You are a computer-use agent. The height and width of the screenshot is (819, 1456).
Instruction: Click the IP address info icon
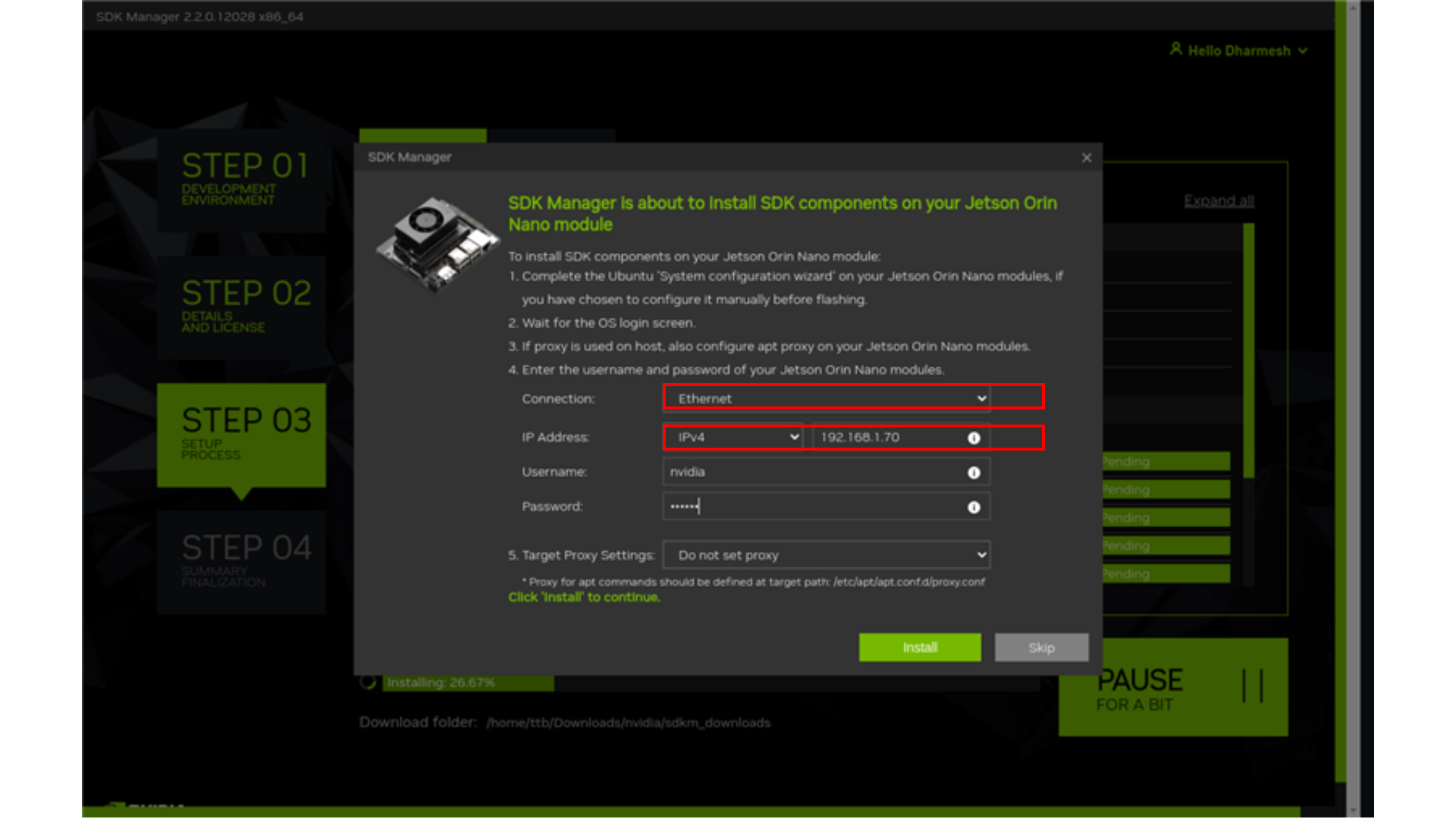pyautogui.click(x=974, y=438)
